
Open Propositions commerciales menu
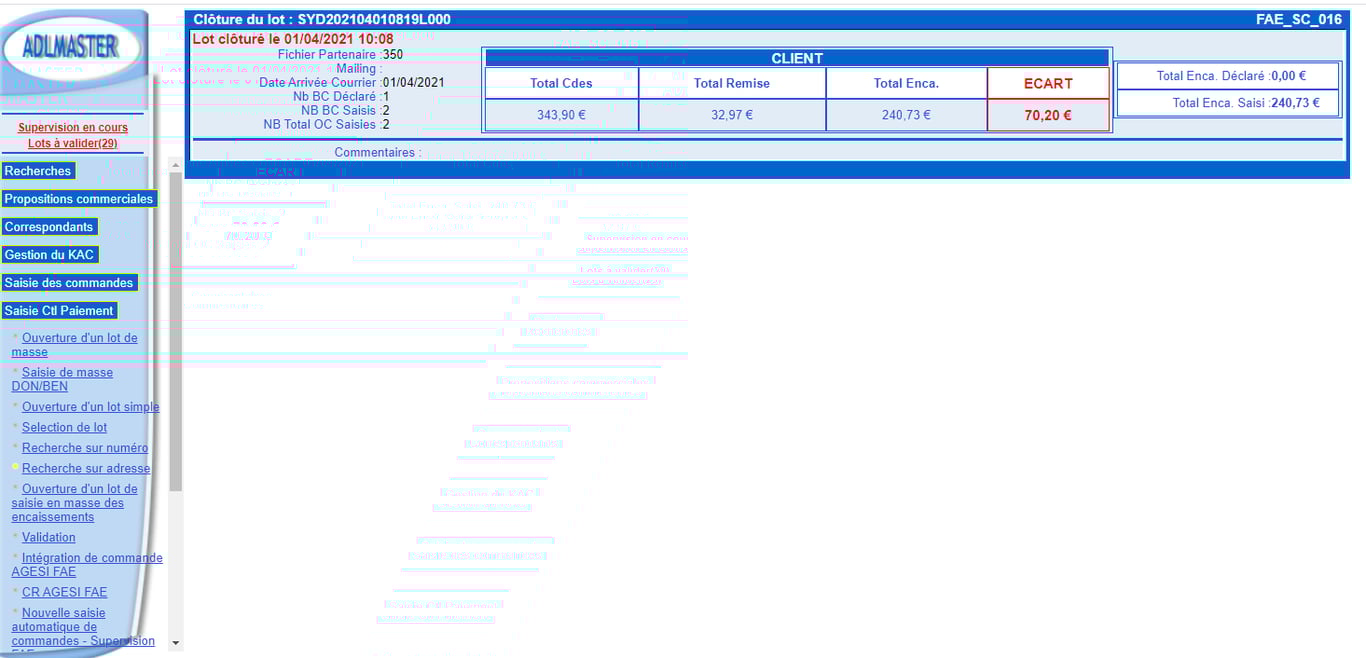[x=79, y=199]
